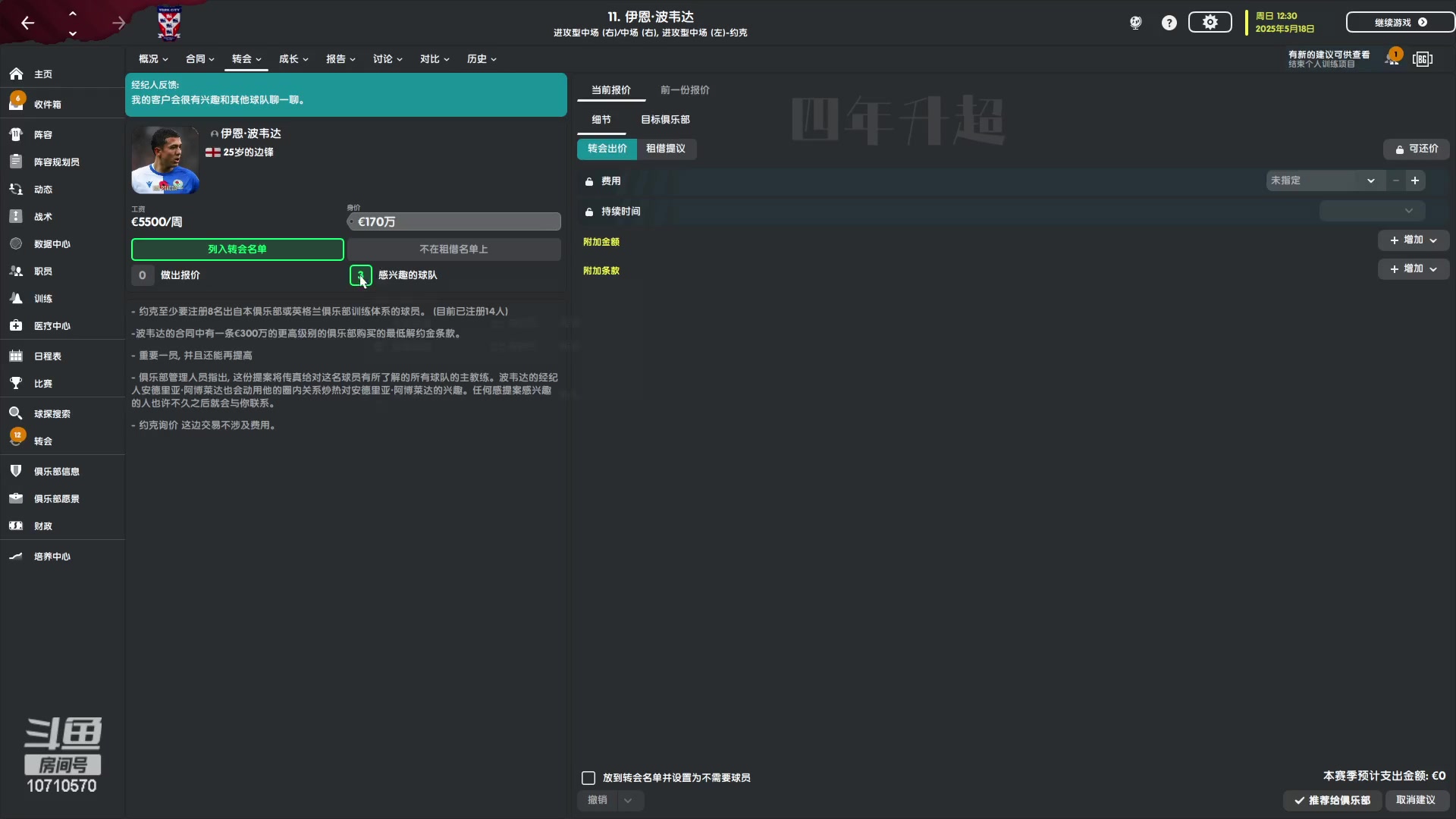Expand the 增加 dropdown for 附加金额

tap(1413, 240)
